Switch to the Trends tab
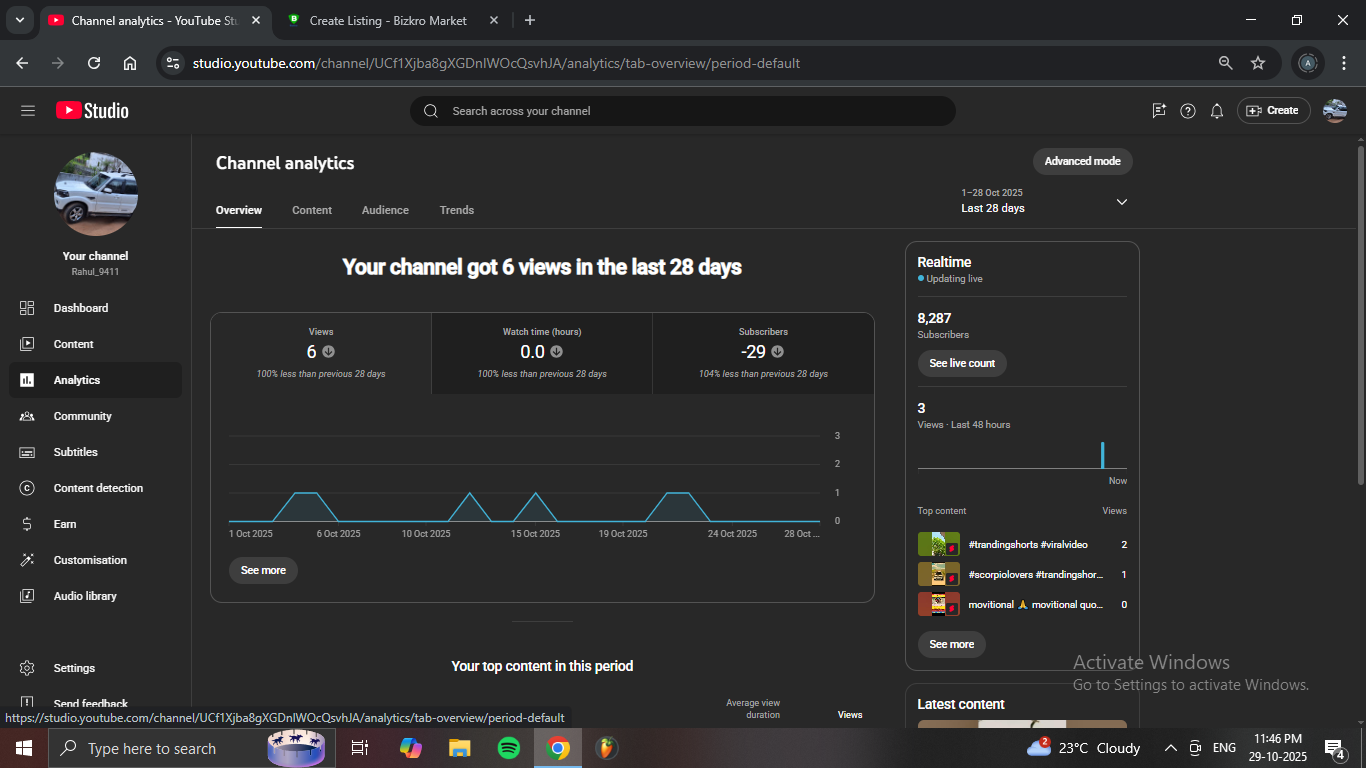Image resolution: width=1366 pixels, height=768 pixels. (x=456, y=210)
